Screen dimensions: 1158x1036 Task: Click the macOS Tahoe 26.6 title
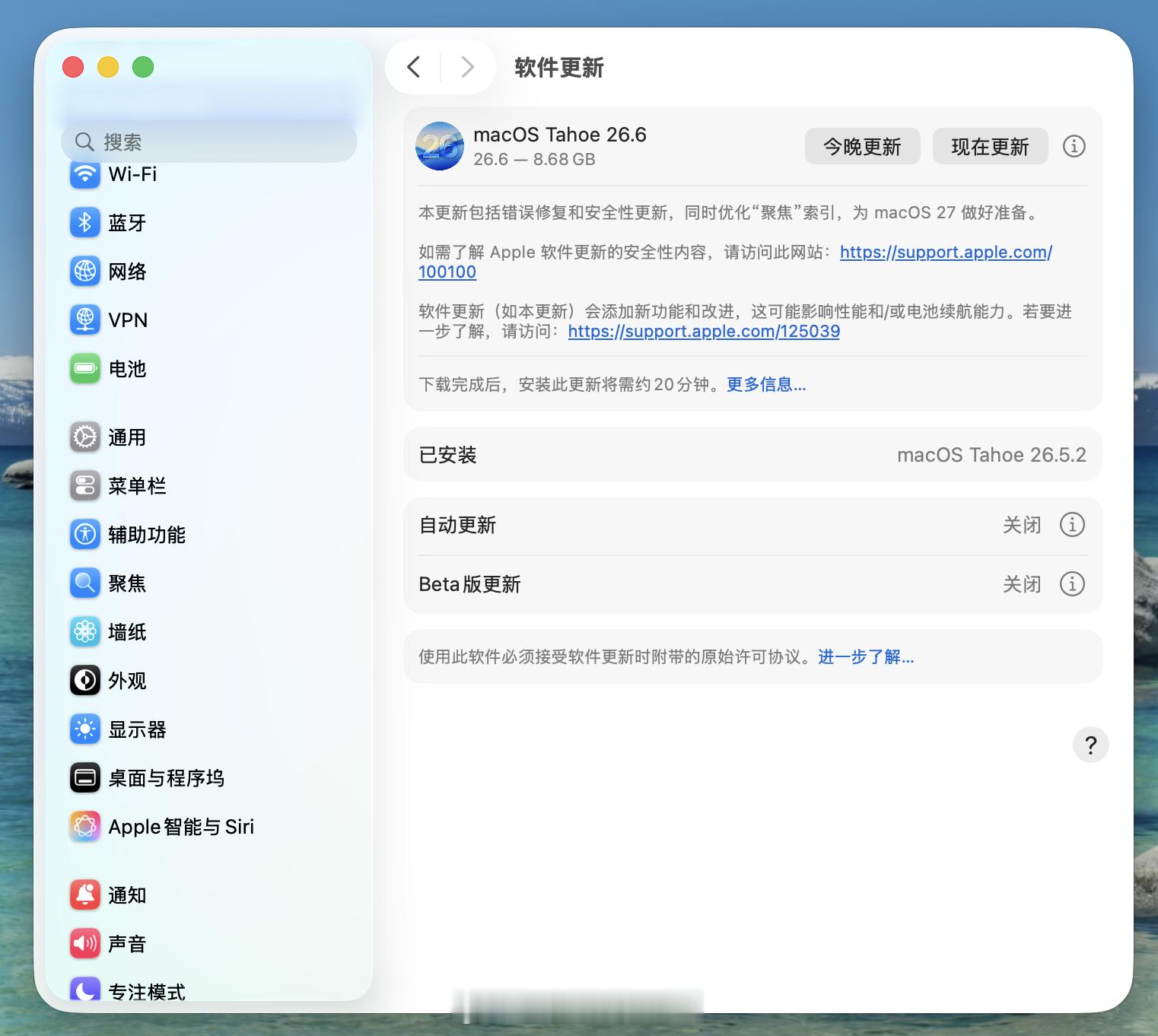coord(560,135)
